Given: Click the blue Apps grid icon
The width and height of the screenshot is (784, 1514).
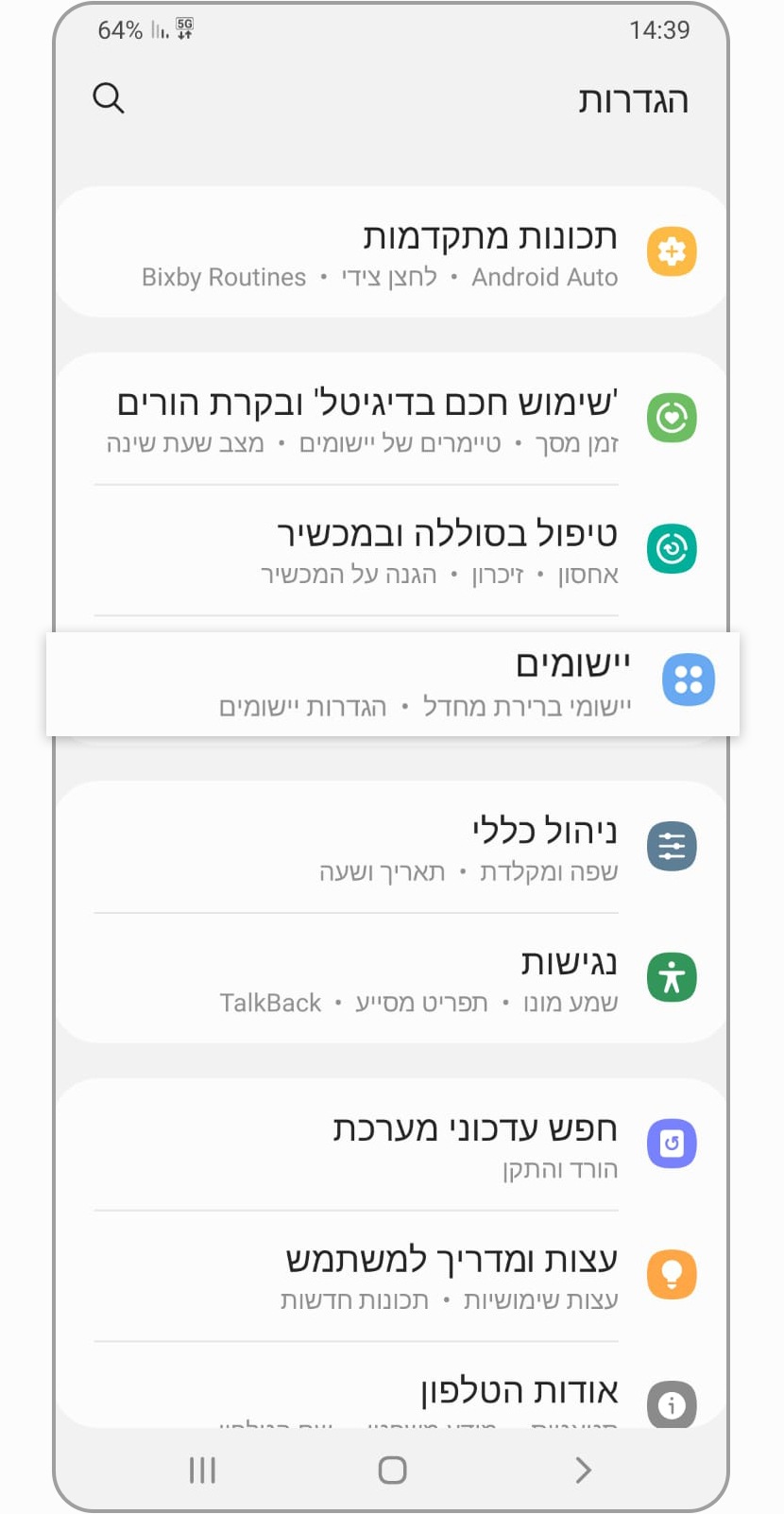Looking at the screenshot, I should tap(689, 680).
